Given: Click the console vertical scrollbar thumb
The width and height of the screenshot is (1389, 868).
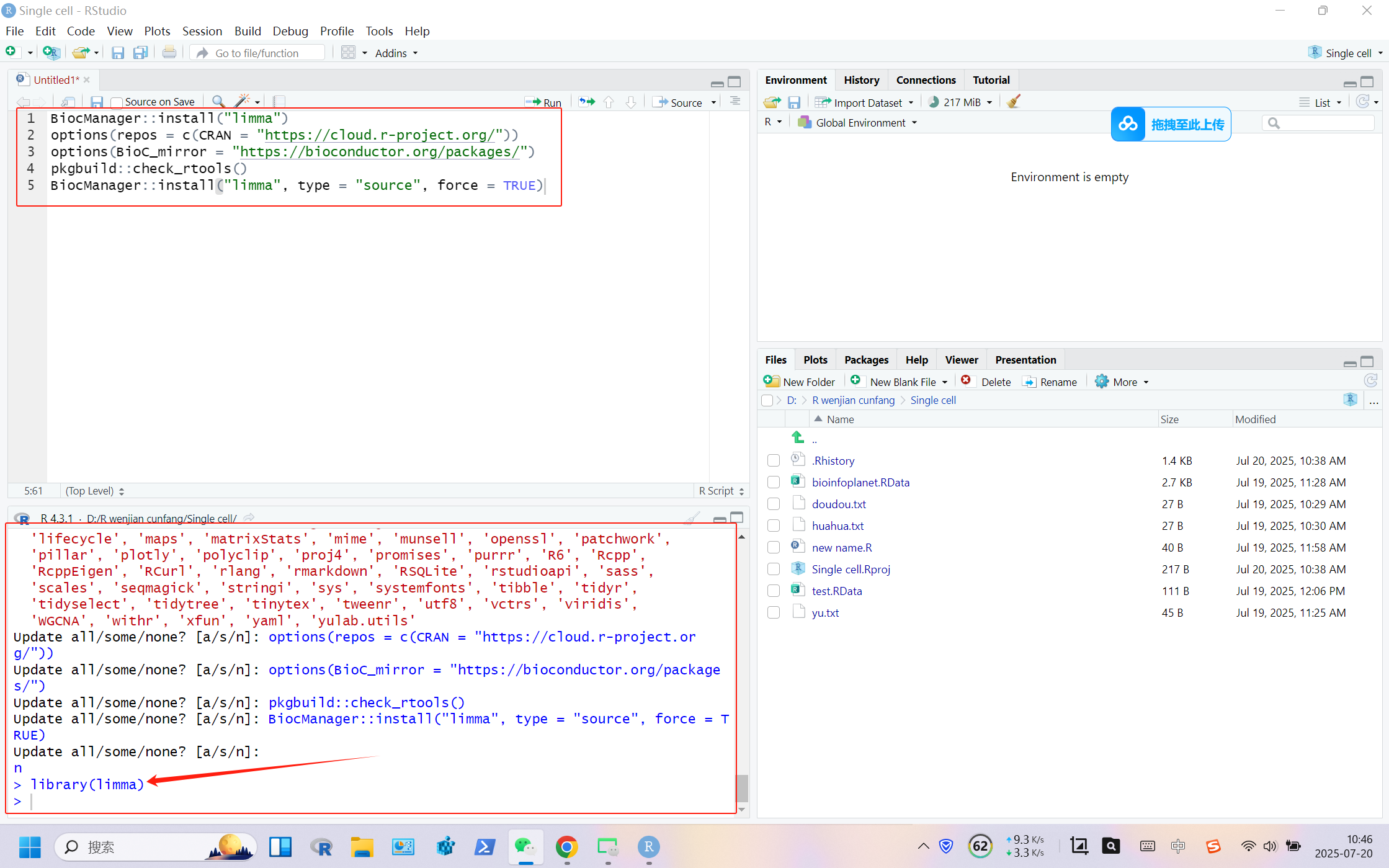Looking at the screenshot, I should click(x=742, y=788).
